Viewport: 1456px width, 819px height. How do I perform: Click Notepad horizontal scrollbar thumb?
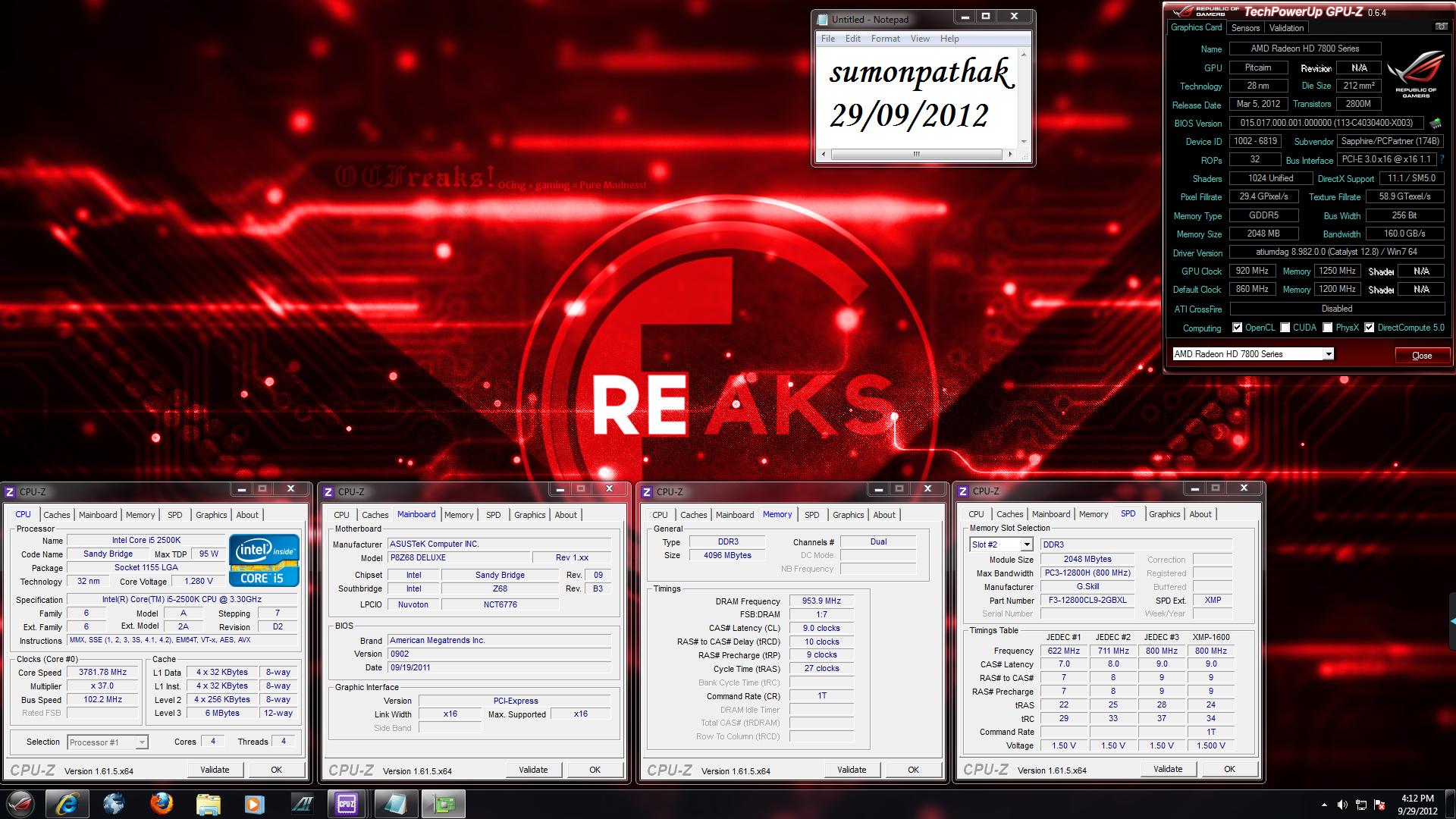(916, 155)
